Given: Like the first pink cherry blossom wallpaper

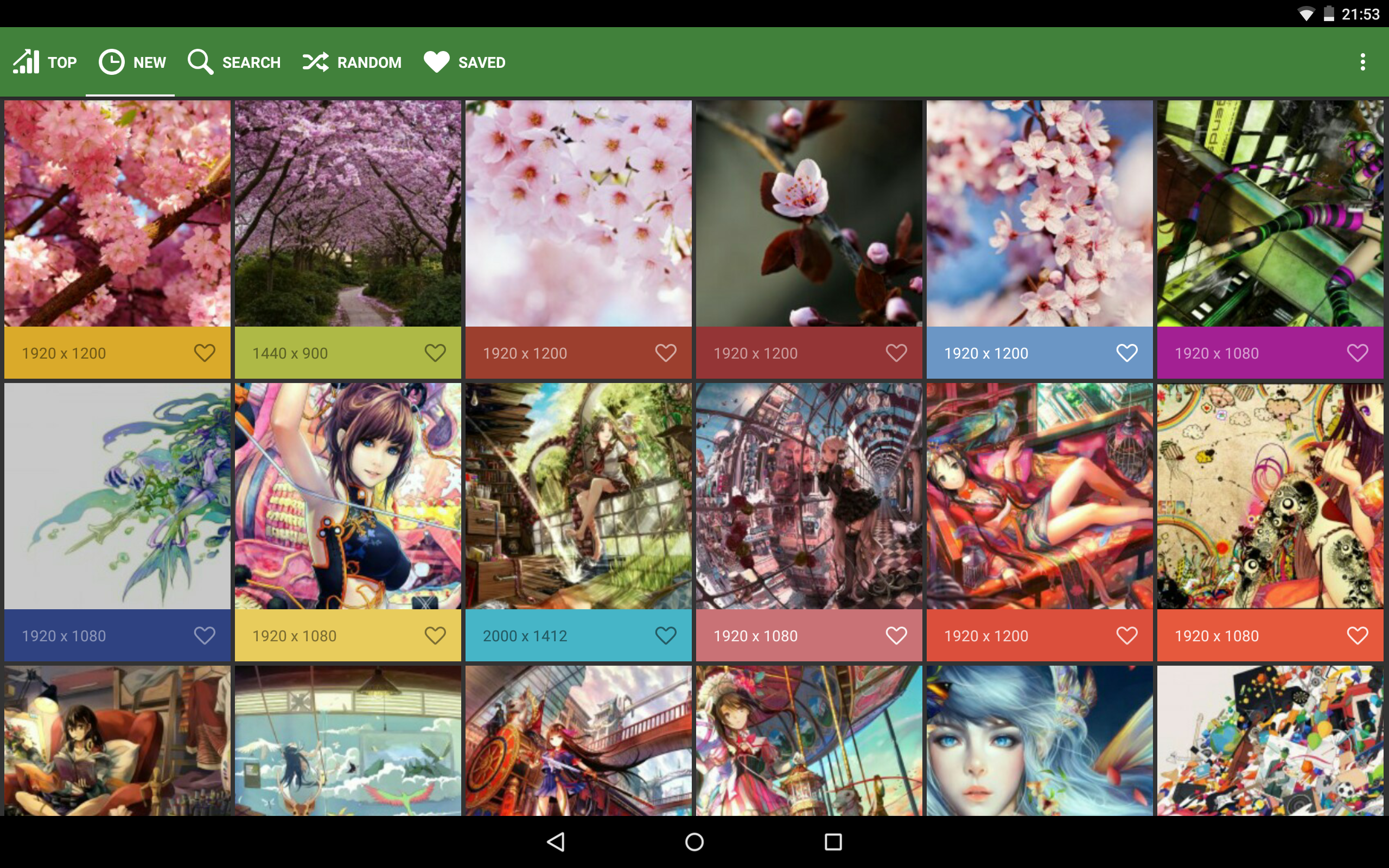Looking at the screenshot, I should (x=205, y=353).
